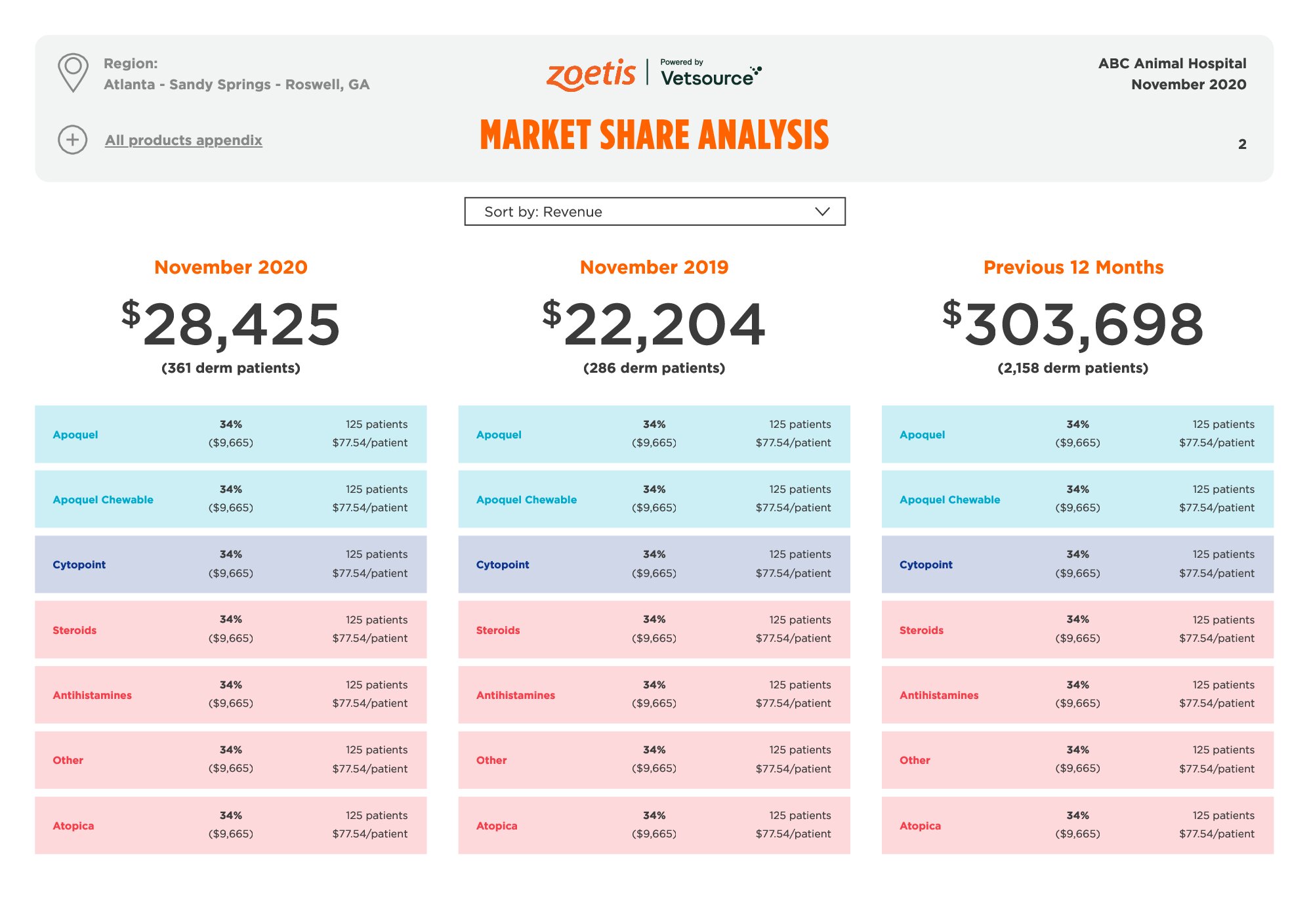Screen dimensions: 1309x924
Task: Click the Zoetis logo
Action: tap(591, 73)
